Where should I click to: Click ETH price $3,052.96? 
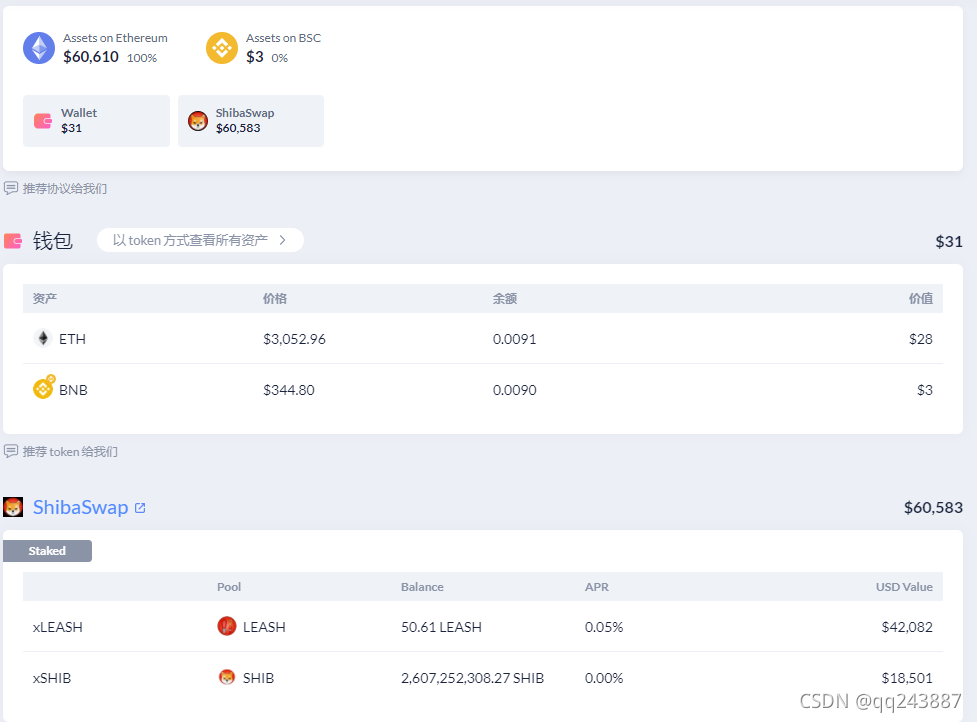(294, 339)
